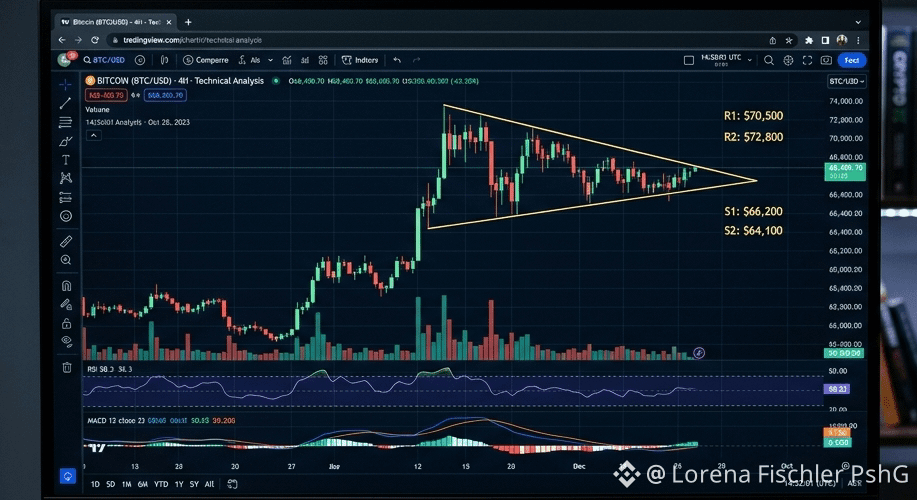
Task: Bookmark this page with the star icon
Action: coord(789,40)
